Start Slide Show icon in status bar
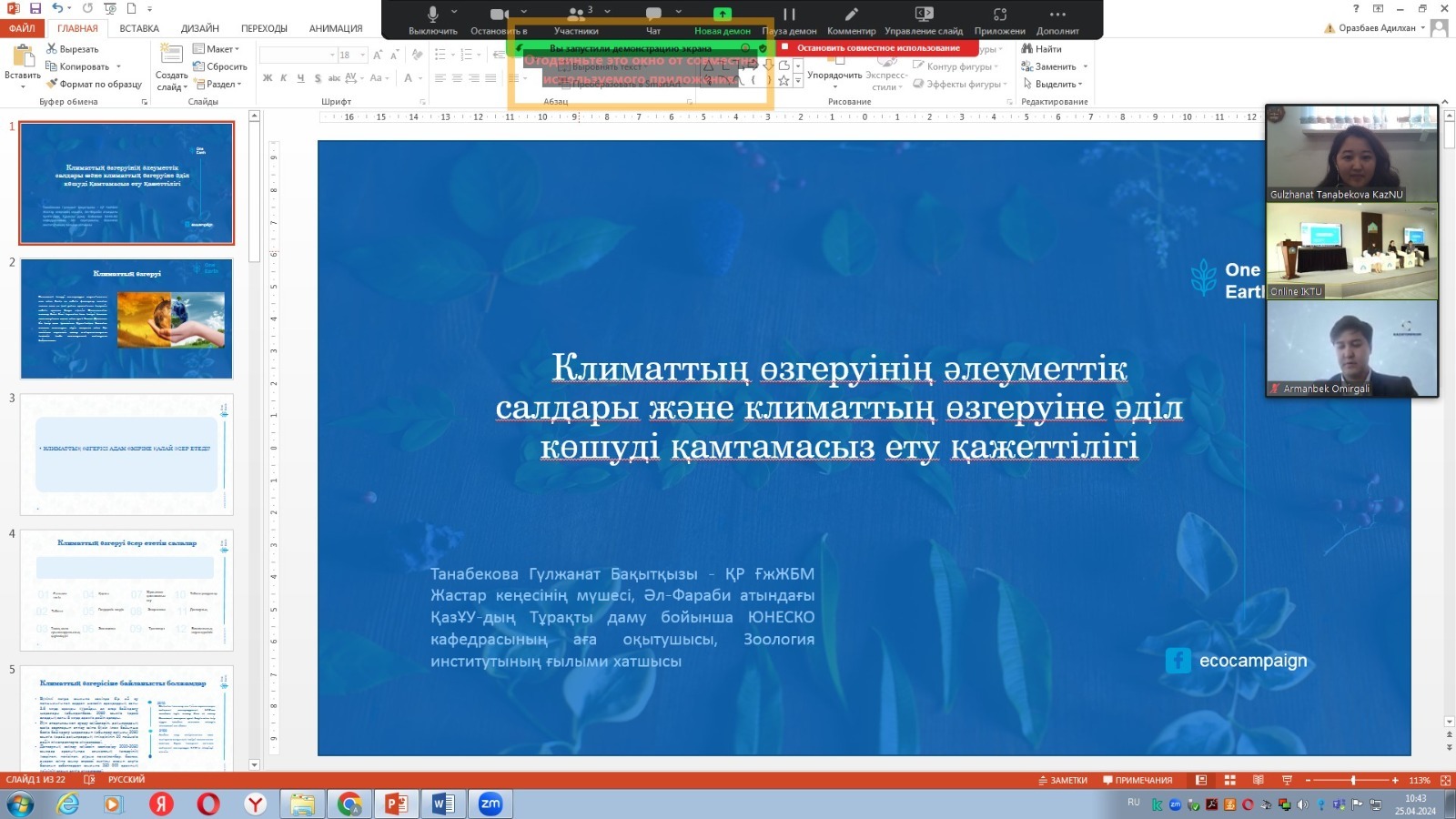The height and width of the screenshot is (819, 1456). [1287, 780]
